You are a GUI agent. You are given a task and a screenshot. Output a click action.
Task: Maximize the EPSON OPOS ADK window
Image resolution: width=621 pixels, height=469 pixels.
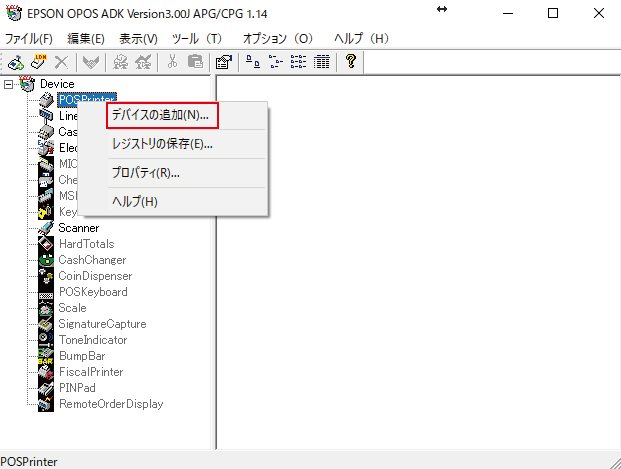[x=553, y=13]
